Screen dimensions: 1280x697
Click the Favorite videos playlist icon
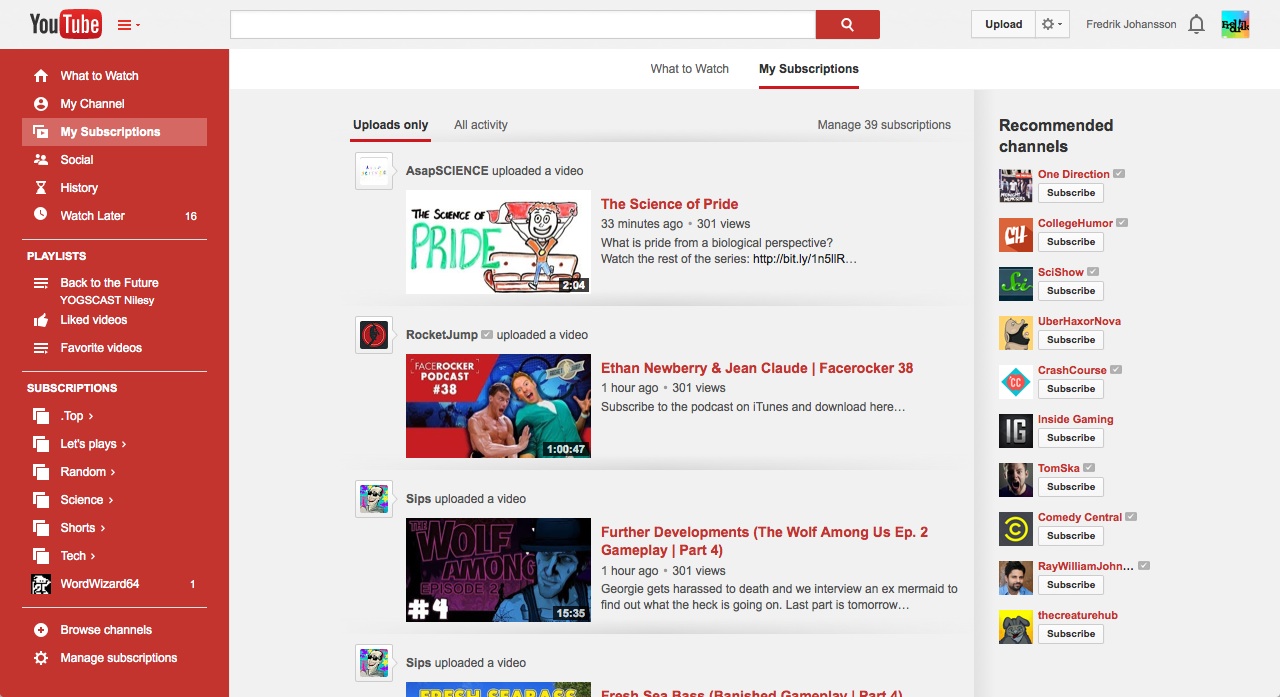(41, 348)
